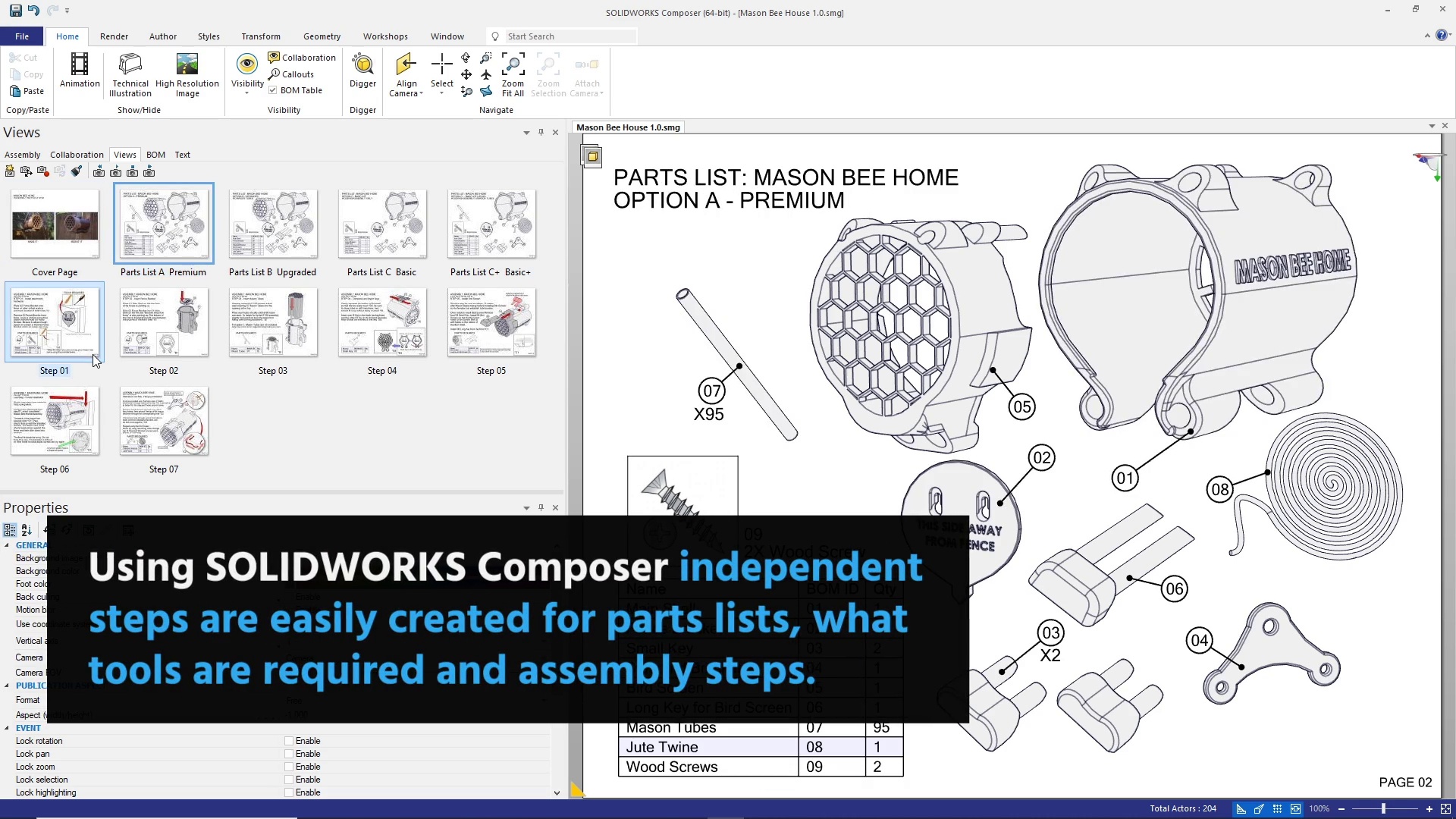This screenshot has height=819, width=1456.
Task: Select the Step 04 view thumbnail
Action: pyautogui.click(x=382, y=322)
